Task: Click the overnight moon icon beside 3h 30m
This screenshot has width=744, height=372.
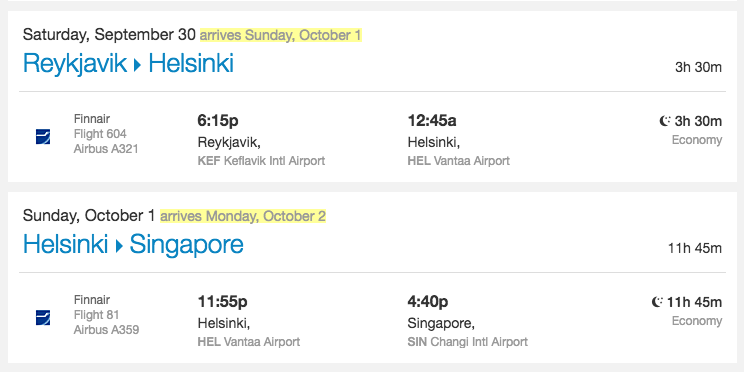Action: point(665,121)
